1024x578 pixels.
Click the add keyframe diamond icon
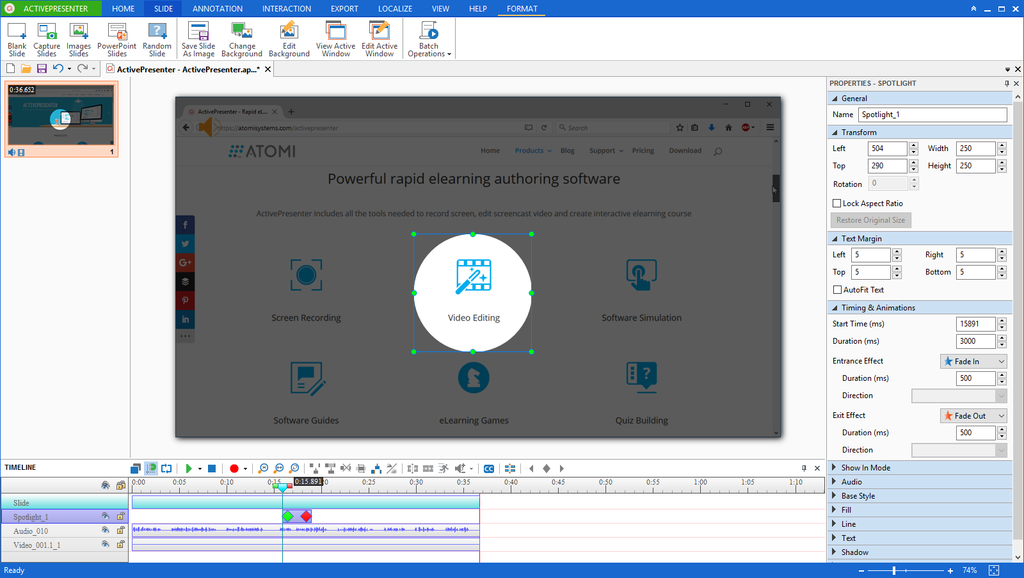pyautogui.click(x=547, y=468)
